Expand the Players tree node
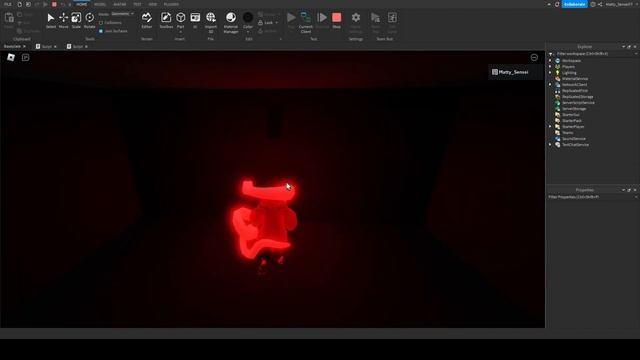This screenshot has height=360, width=640. coord(550,67)
